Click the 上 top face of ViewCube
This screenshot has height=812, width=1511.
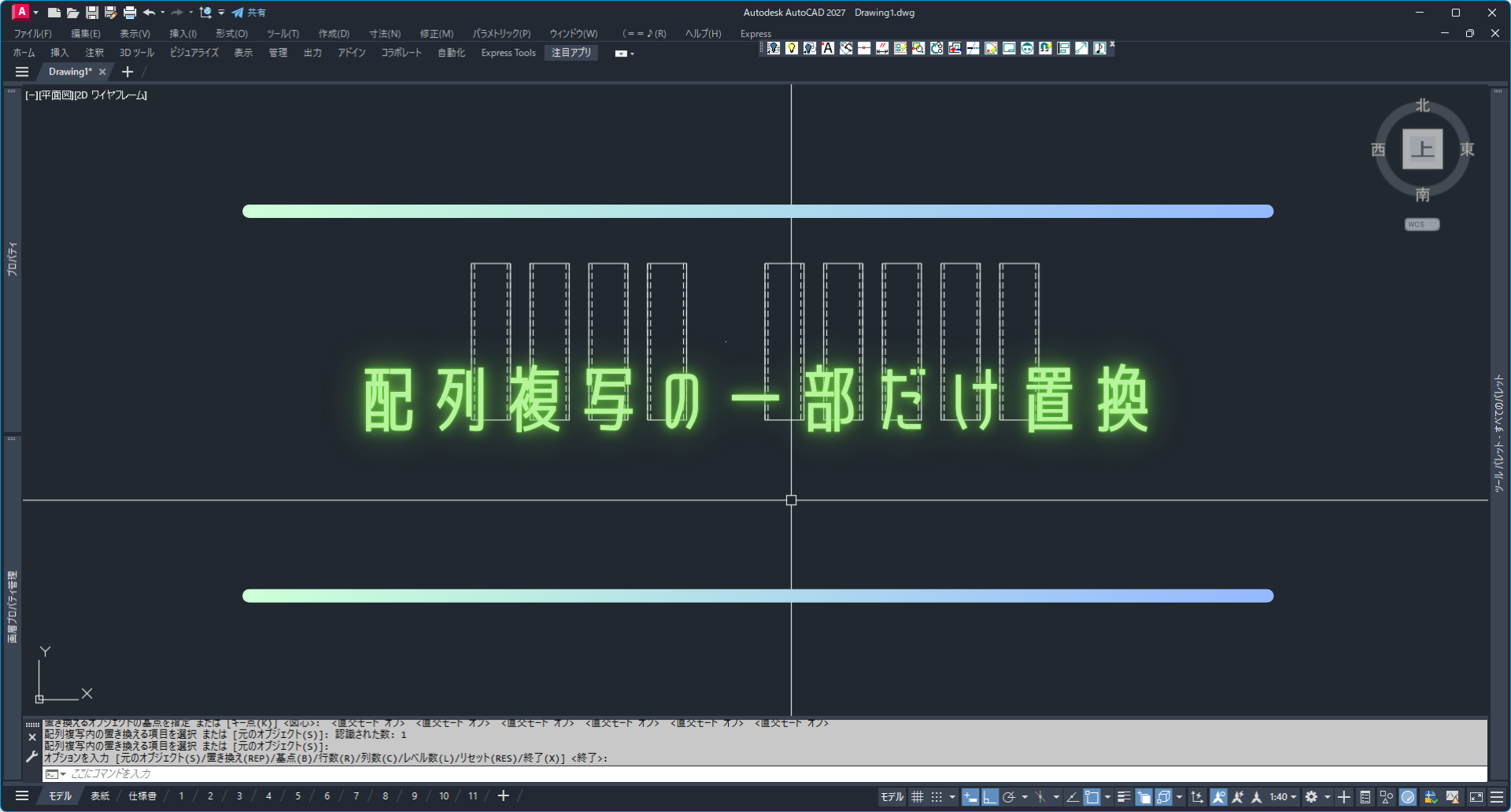[1422, 149]
